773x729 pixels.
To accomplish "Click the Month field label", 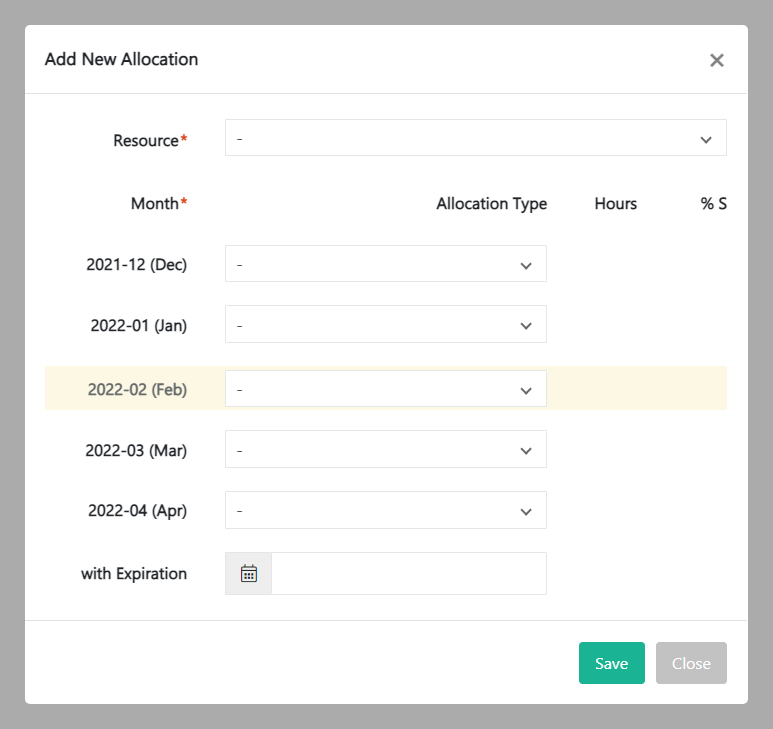I will click(157, 204).
